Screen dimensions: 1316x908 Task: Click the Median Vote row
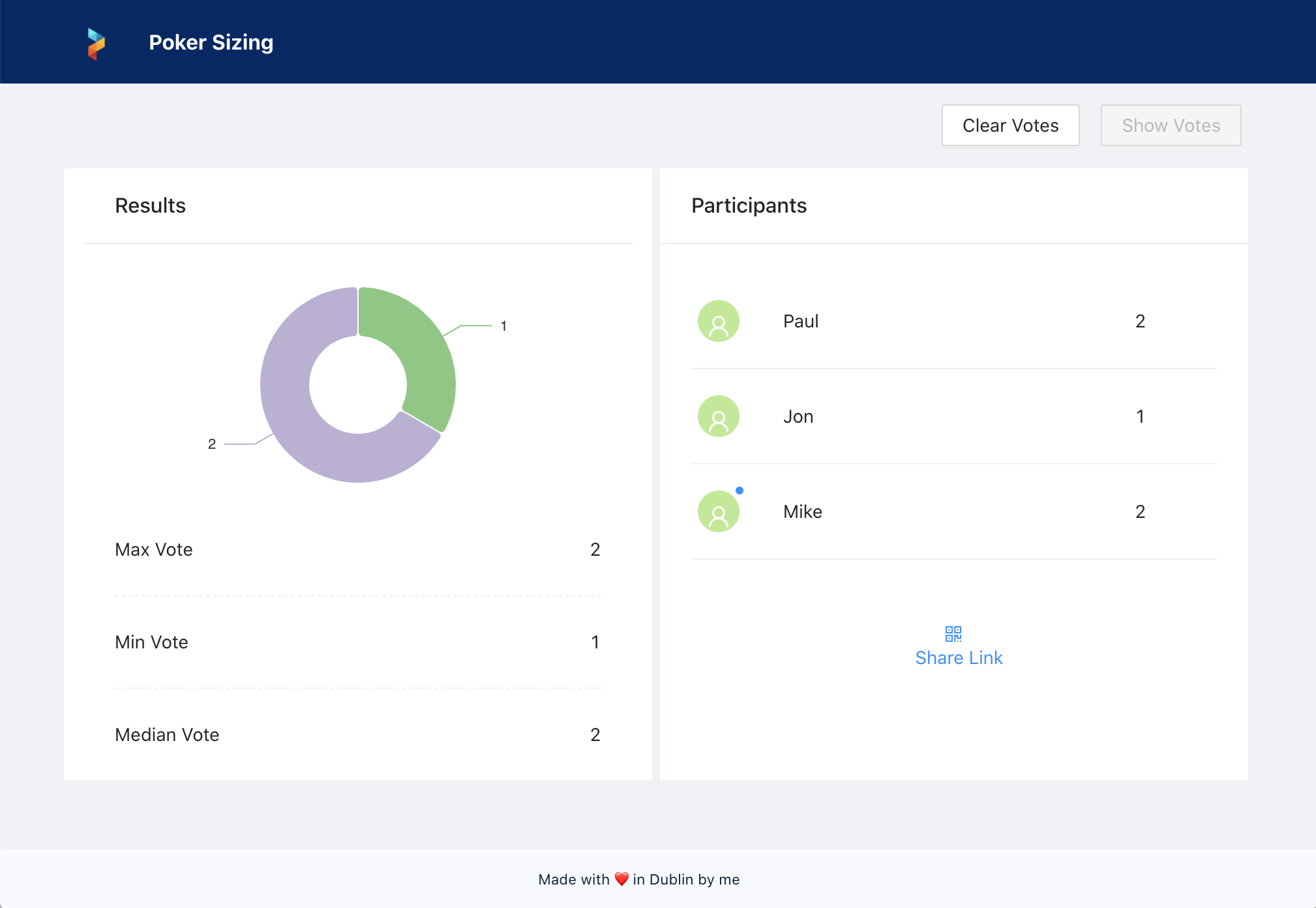(357, 734)
